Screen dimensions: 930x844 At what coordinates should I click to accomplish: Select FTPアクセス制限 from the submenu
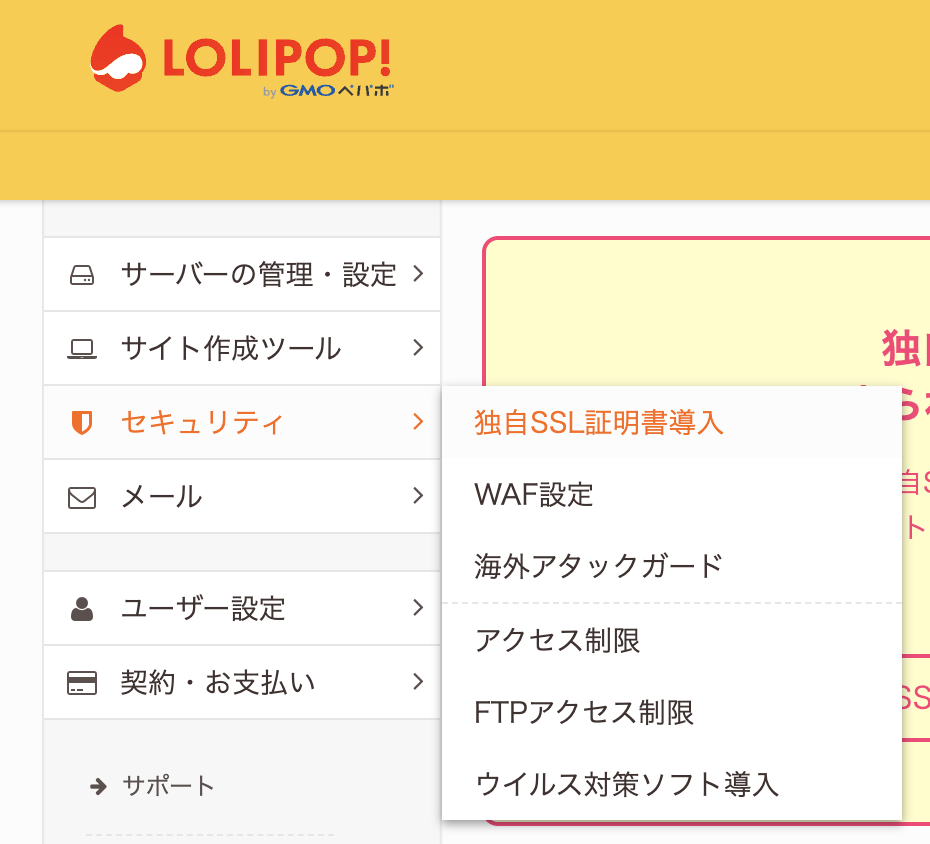(584, 712)
